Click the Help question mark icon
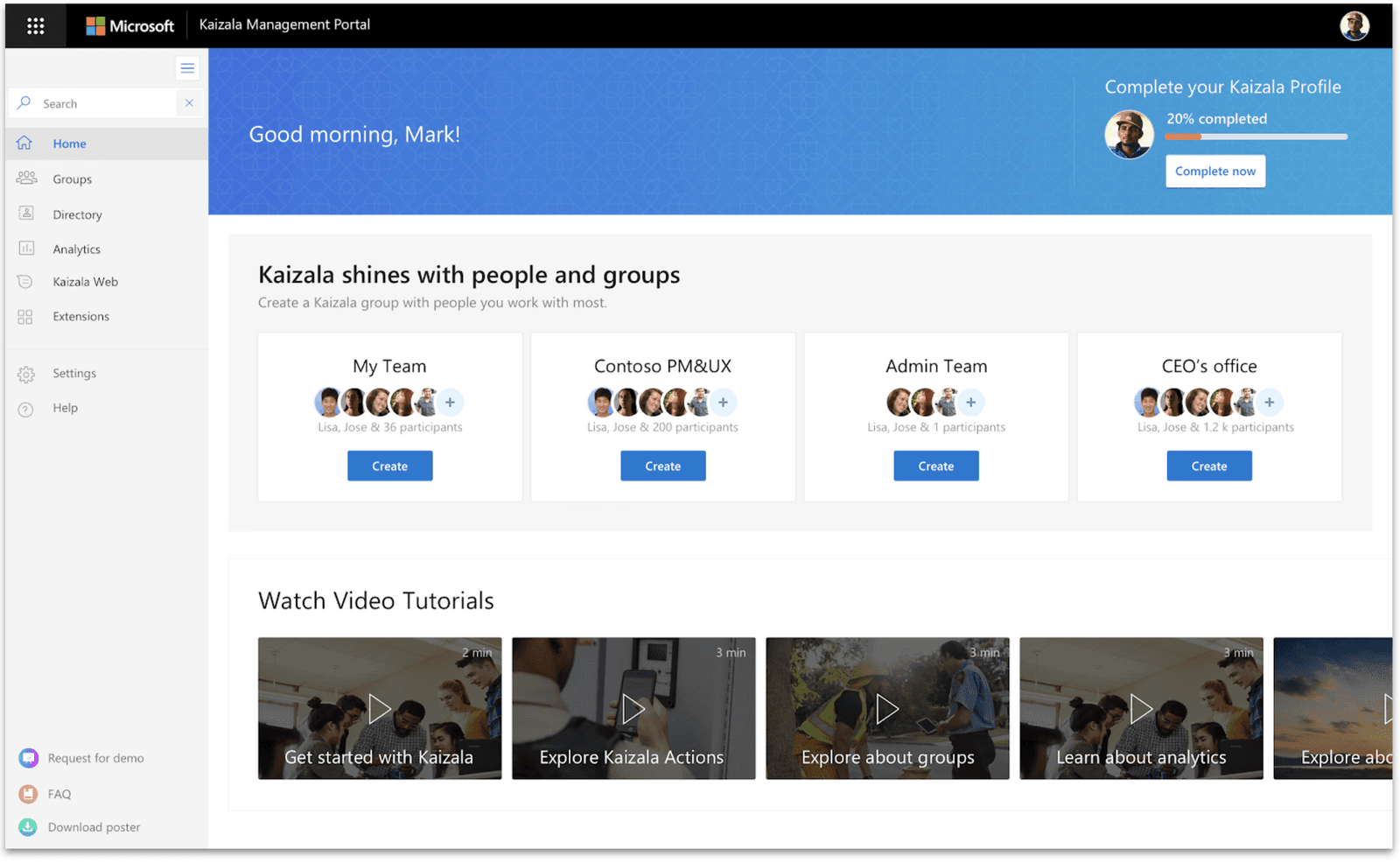 (x=26, y=409)
